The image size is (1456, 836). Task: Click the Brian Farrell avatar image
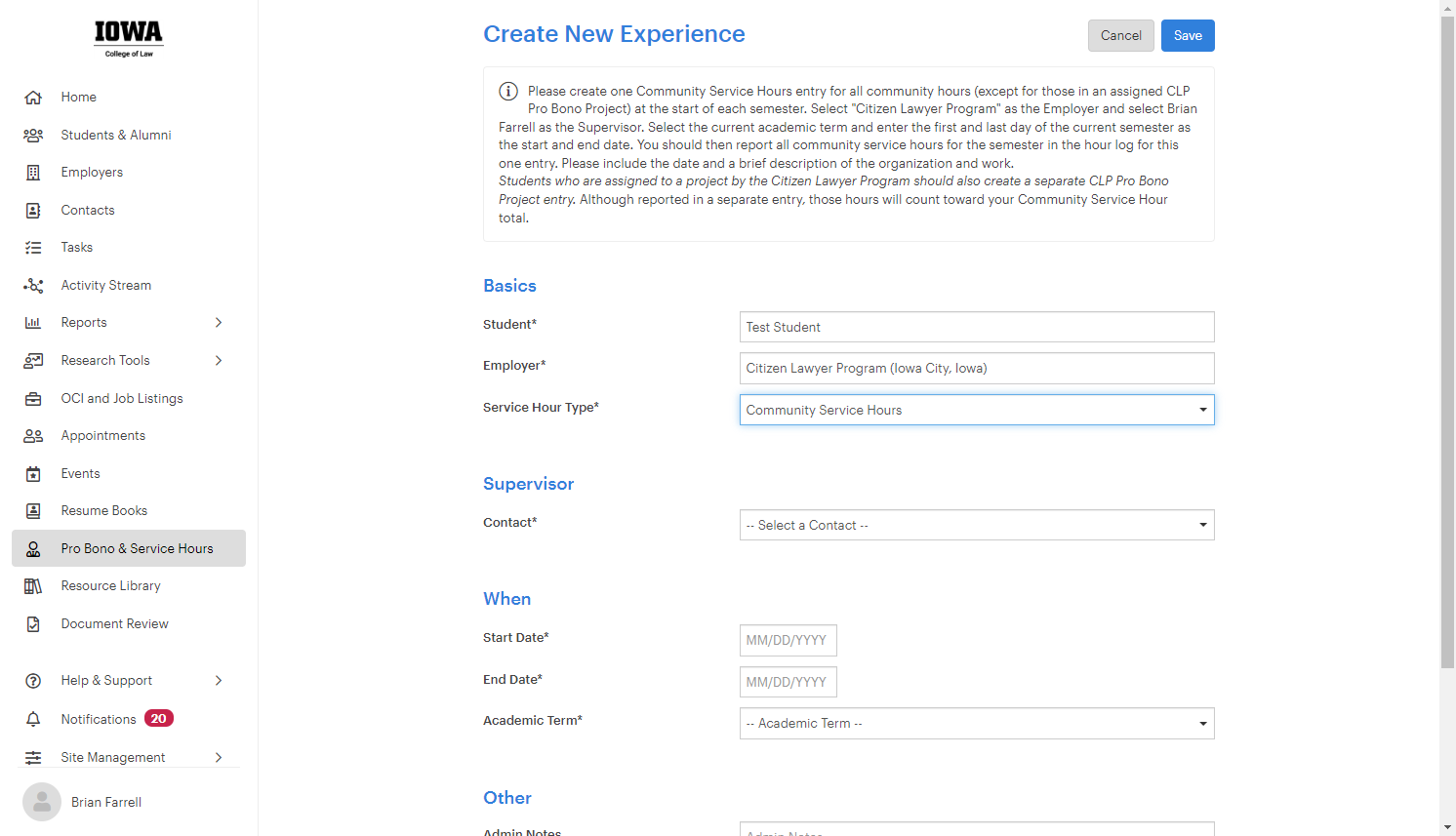(42, 802)
